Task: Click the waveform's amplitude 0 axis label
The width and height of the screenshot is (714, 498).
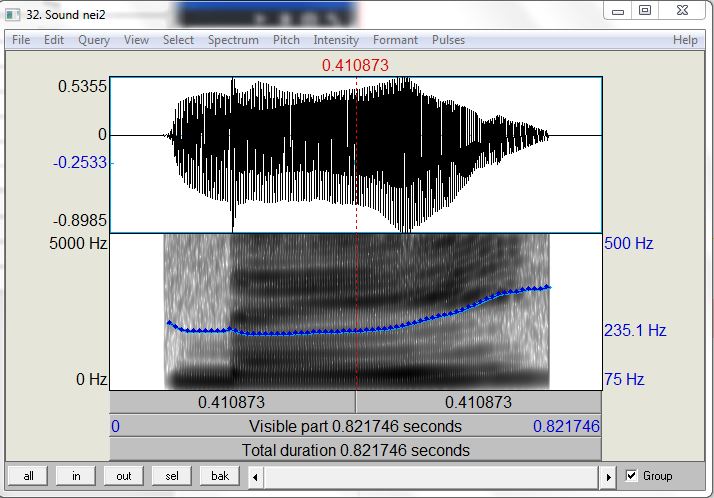Action: coord(102,134)
